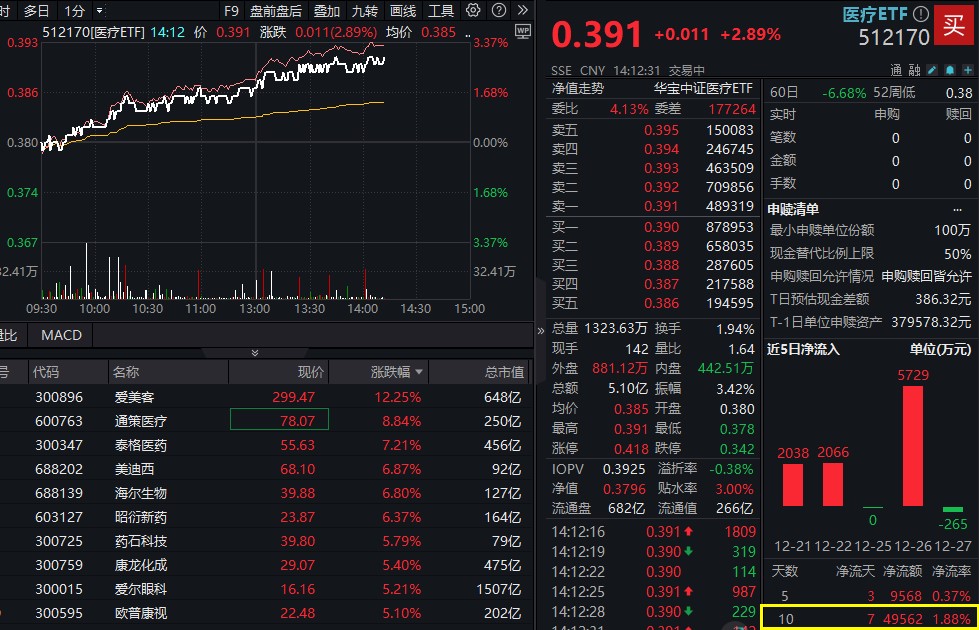Select stock row 昭衍新药
The image size is (979, 630).
pyautogui.click(x=267, y=517)
